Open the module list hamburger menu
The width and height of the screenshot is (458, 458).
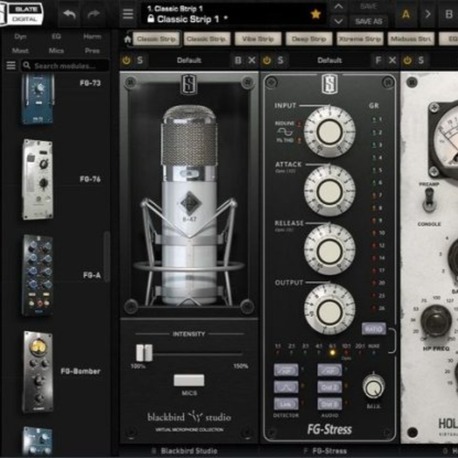coord(11,65)
